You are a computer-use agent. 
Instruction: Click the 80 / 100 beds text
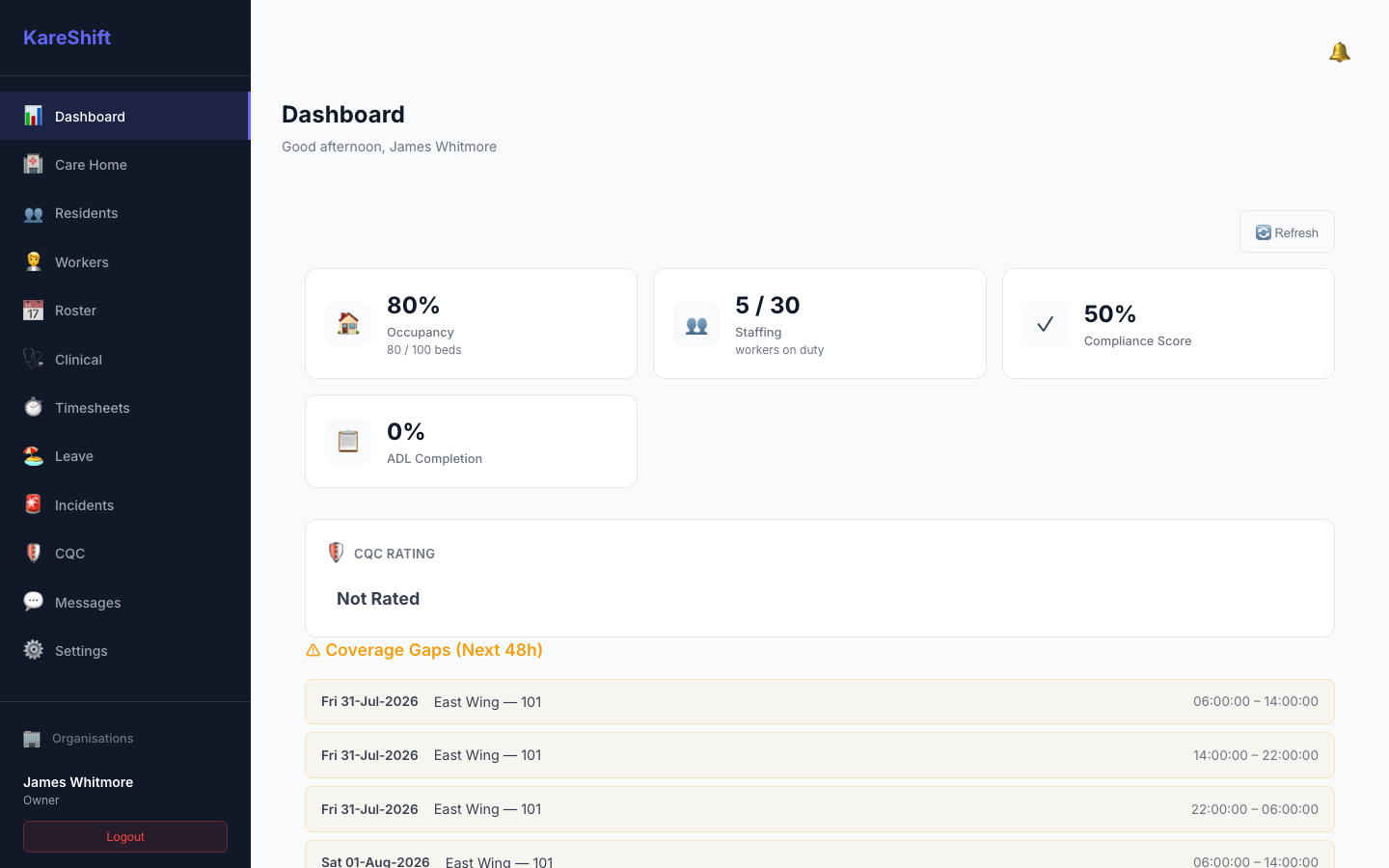click(424, 350)
